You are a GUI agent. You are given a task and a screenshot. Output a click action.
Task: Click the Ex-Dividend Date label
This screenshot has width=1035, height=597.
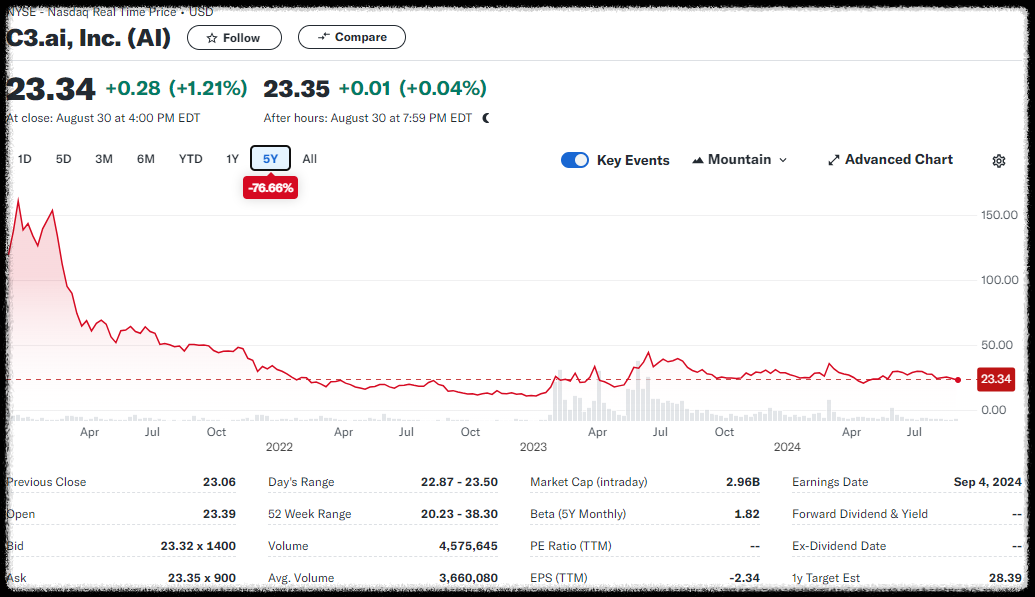click(x=839, y=546)
